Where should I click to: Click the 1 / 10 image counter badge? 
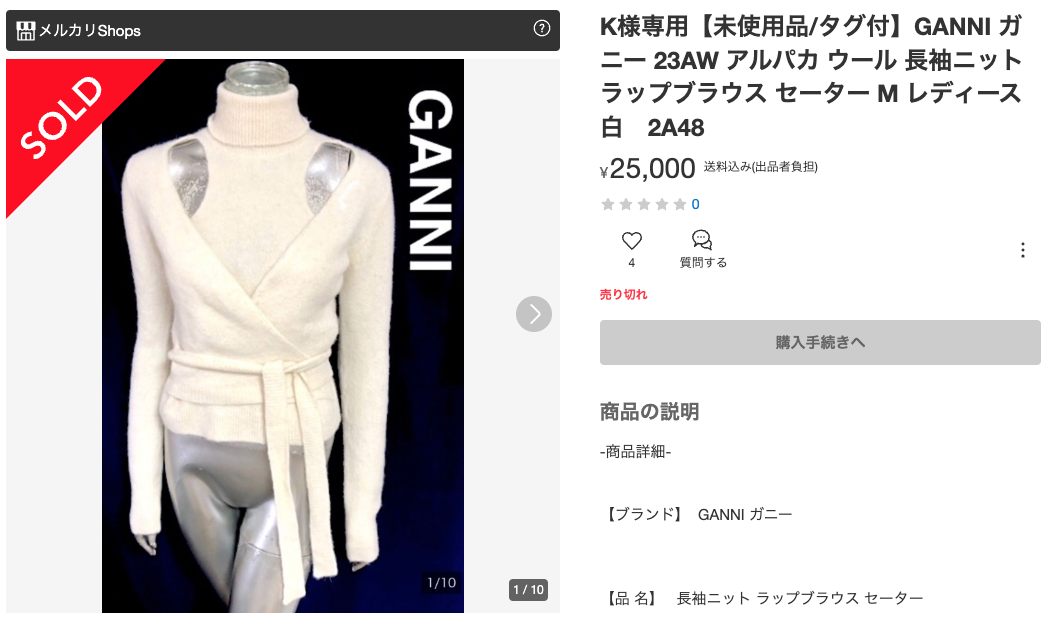(528, 590)
